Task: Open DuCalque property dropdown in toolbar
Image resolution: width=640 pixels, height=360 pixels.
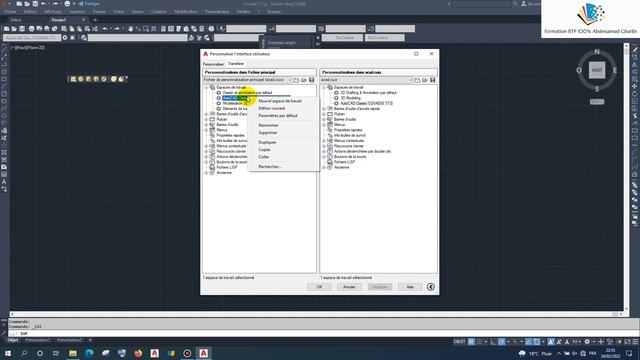Action: point(342,38)
